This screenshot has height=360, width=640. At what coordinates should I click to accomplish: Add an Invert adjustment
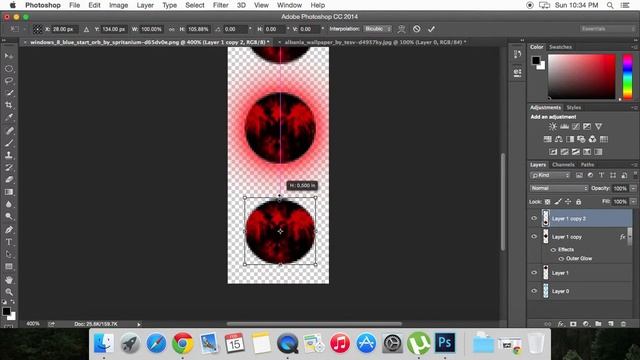point(553,152)
